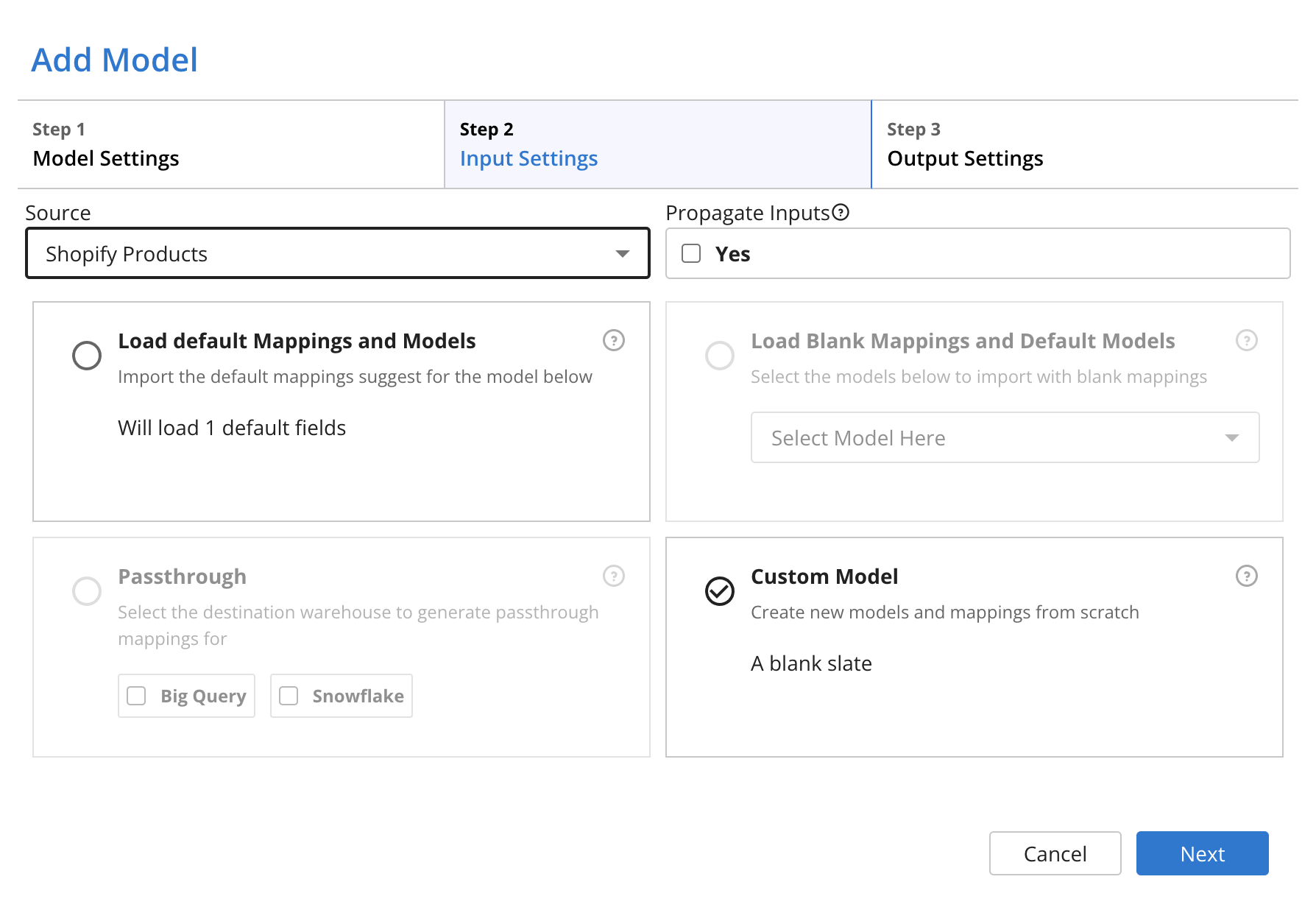Viewport: 1316px width, 910px height.
Task: Select the Passthrough option
Action: click(x=86, y=590)
